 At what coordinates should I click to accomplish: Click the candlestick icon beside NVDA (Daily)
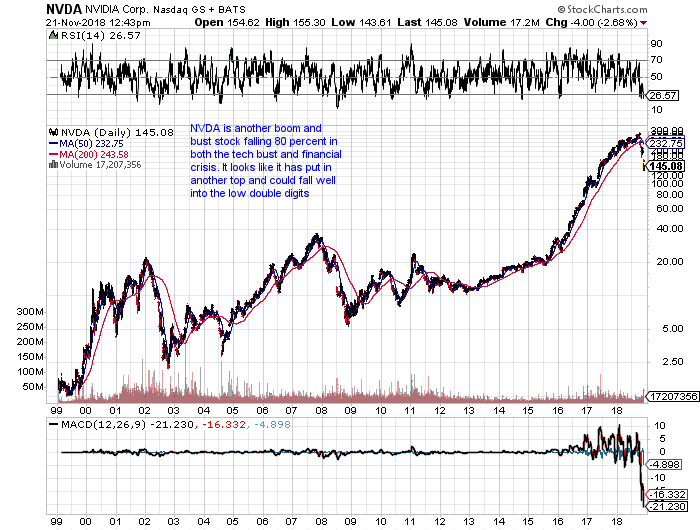54,132
